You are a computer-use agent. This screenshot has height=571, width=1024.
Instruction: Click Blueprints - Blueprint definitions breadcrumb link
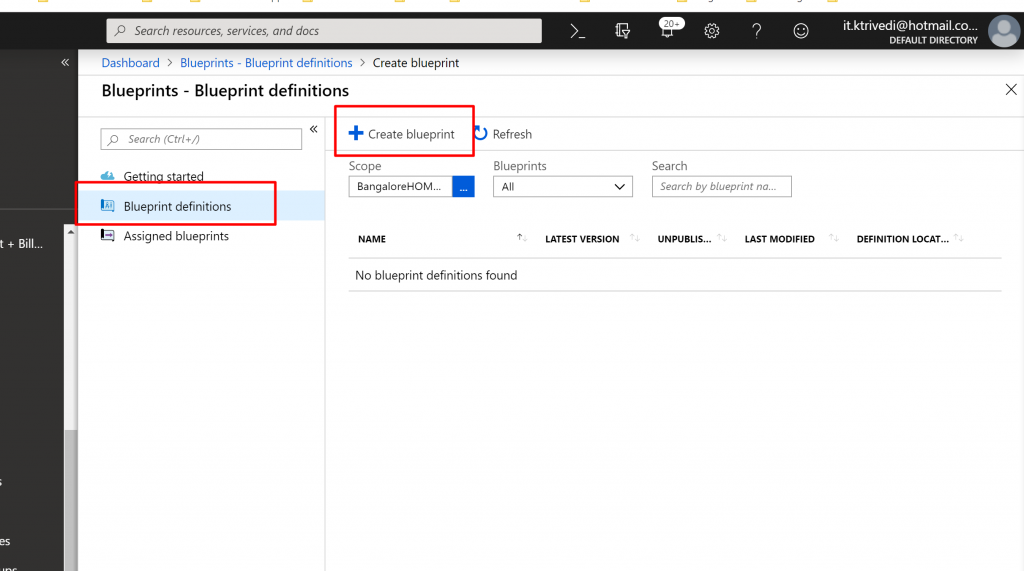click(266, 63)
